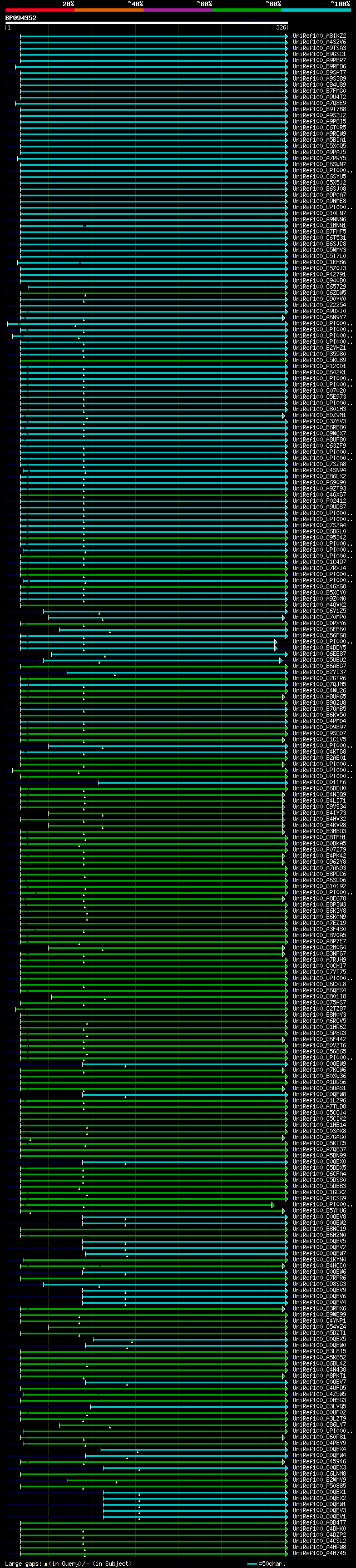Open the UniRef100_Q011F6 hit label
The width and height of the screenshot is (356, 1568).
pyautogui.click(x=319, y=782)
